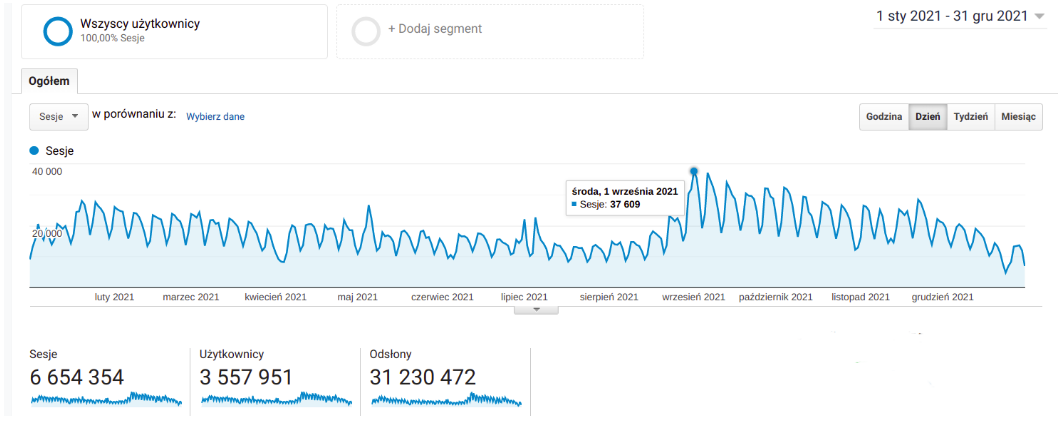This screenshot has height=425, width=1064.
Task: Click the 1 sty 2021 - 31 gru 2021 date range
Action: tap(952, 16)
